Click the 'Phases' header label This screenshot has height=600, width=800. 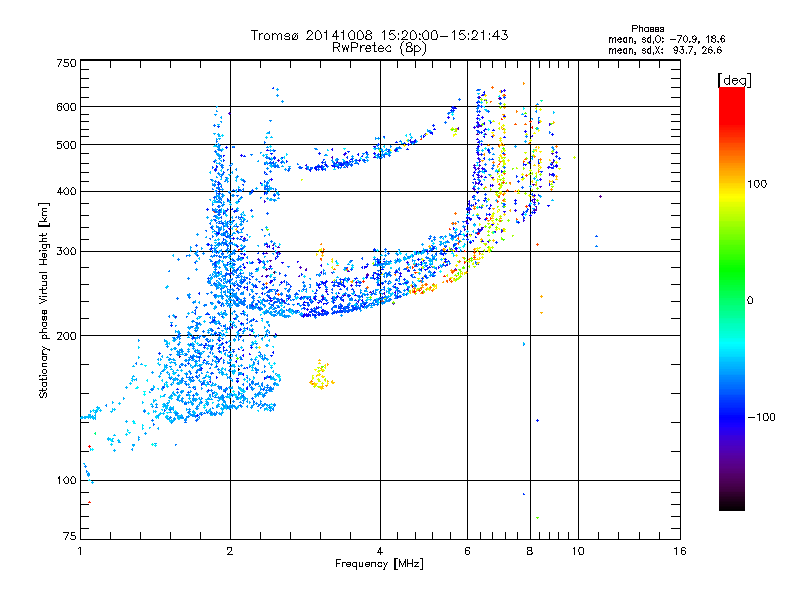[x=647, y=29]
